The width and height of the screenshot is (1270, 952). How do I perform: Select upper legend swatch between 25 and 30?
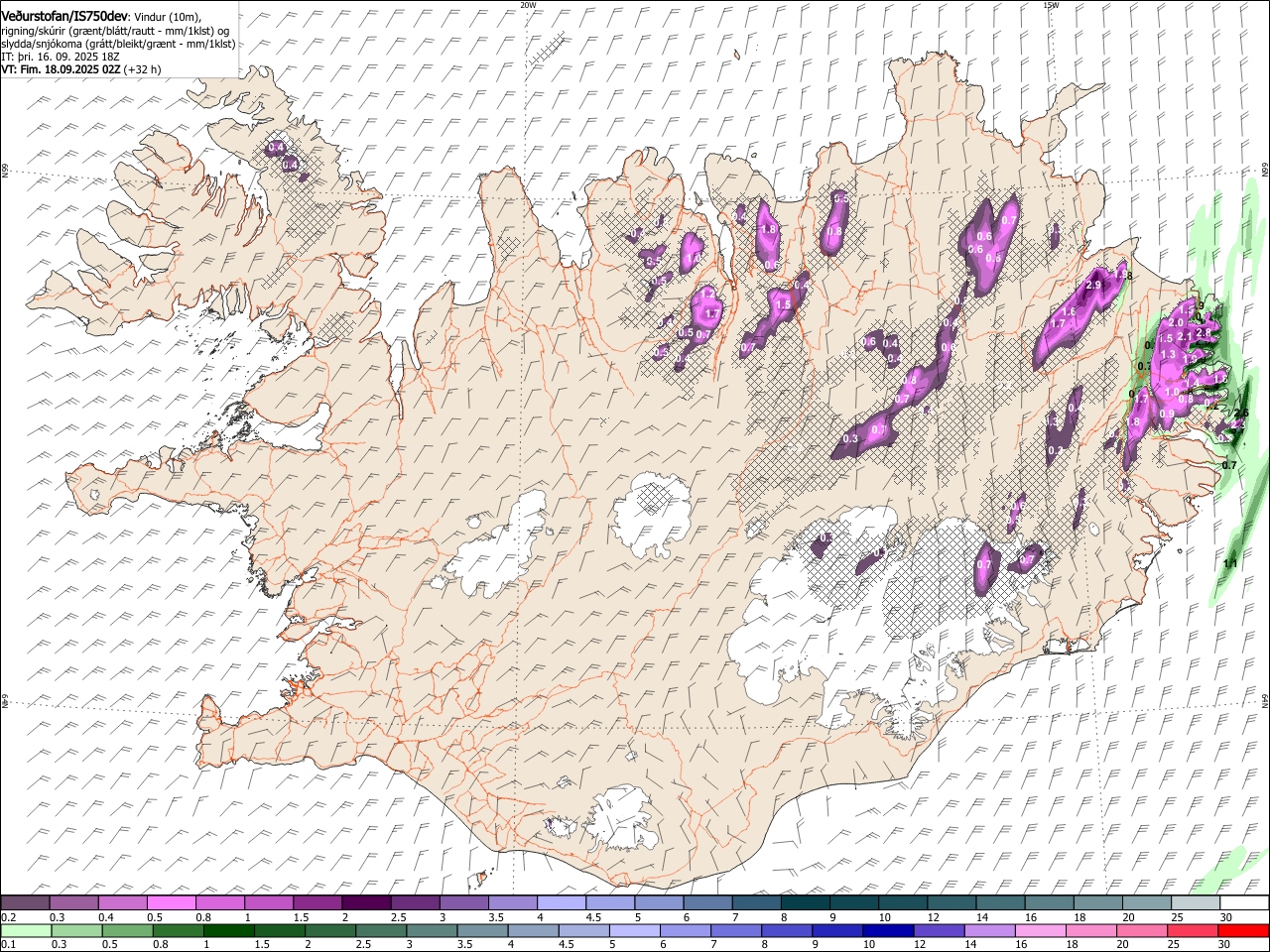[x=1196, y=902]
